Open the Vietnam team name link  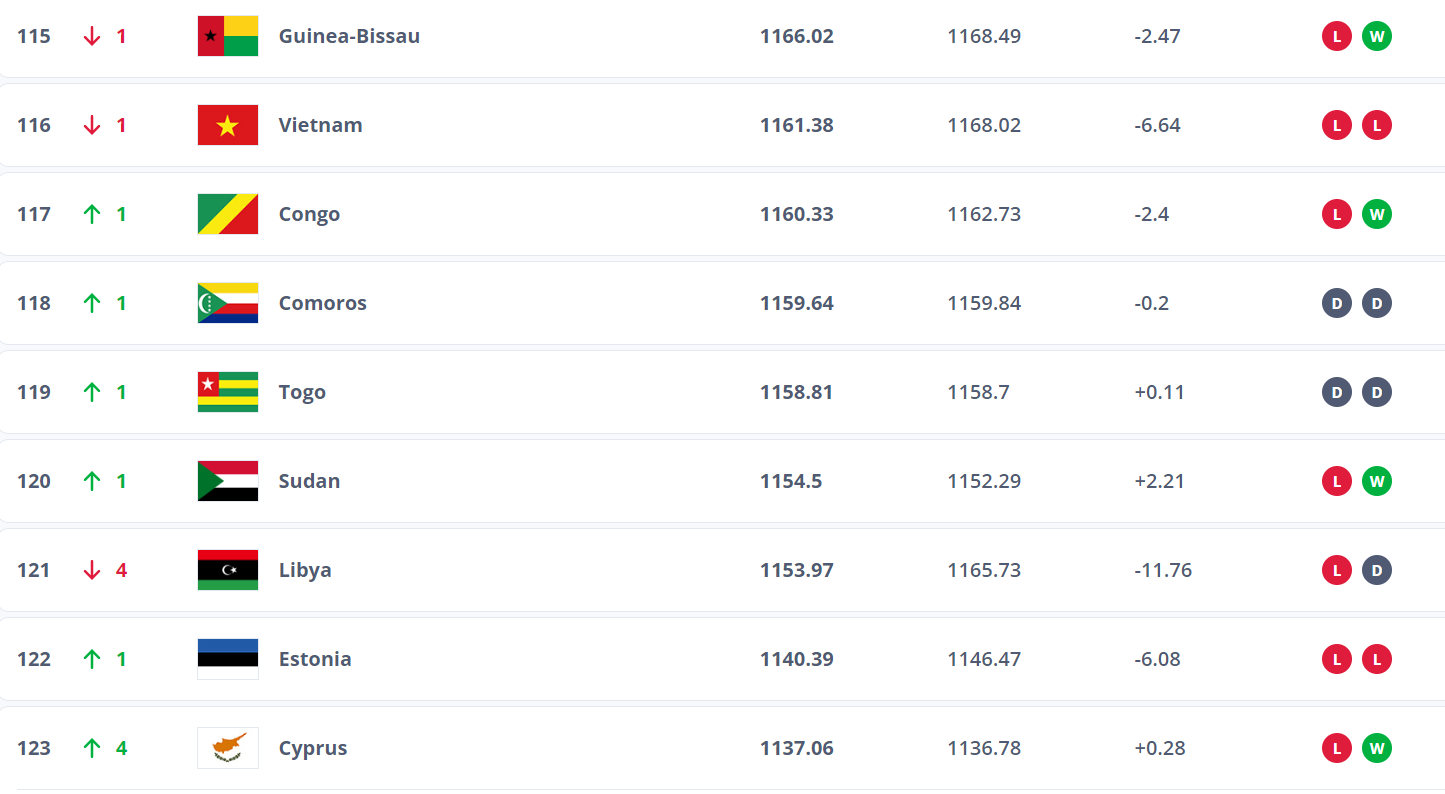pos(320,125)
